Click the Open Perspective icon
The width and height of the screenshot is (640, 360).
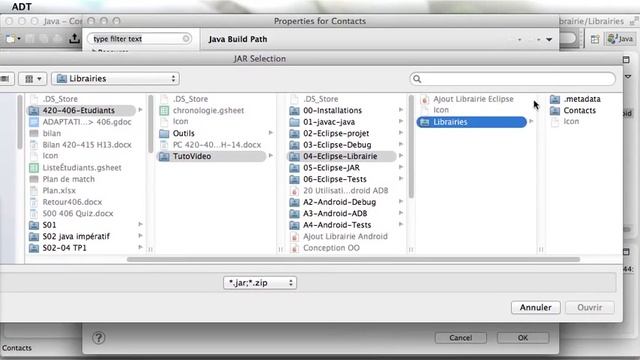point(595,39)
